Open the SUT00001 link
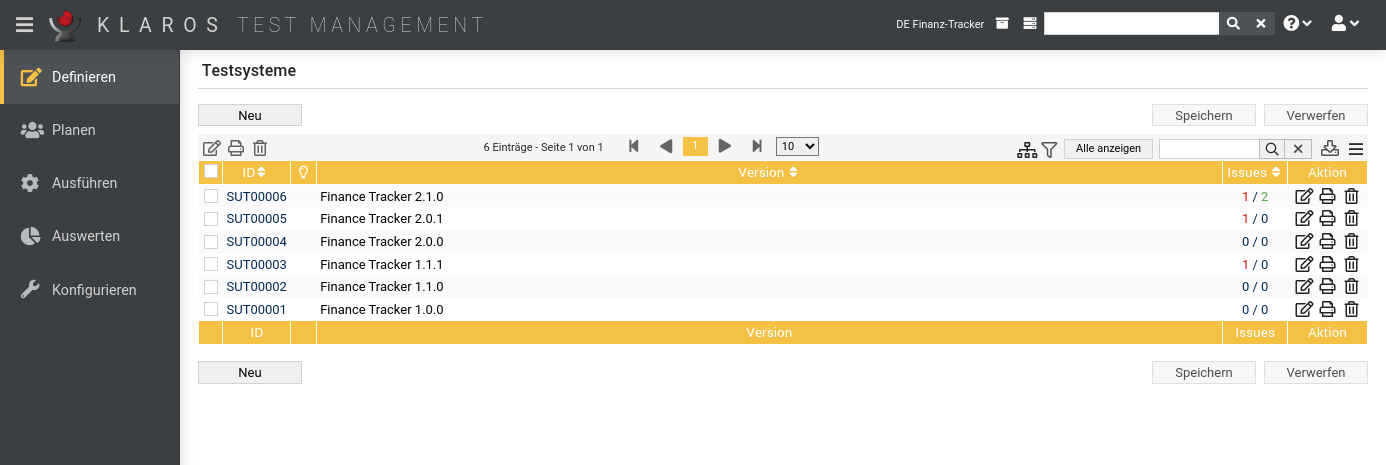Screen dimensions: 1386x465 pos(256,309)
